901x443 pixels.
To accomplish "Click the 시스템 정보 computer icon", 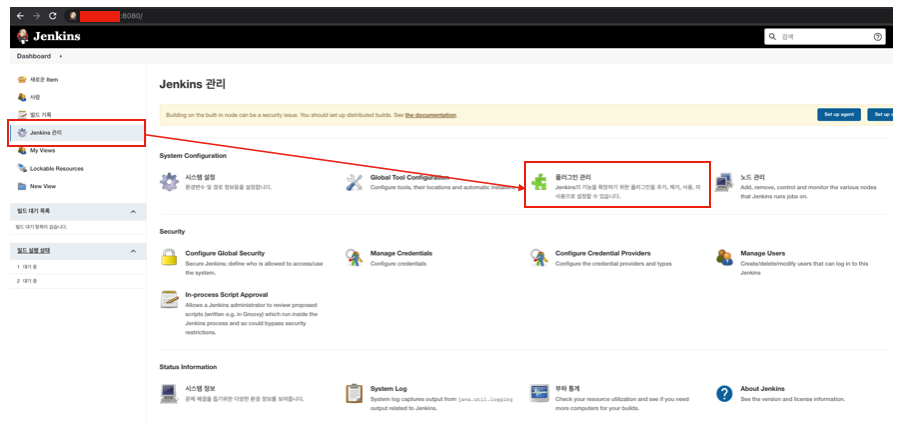I will (169, 394).
